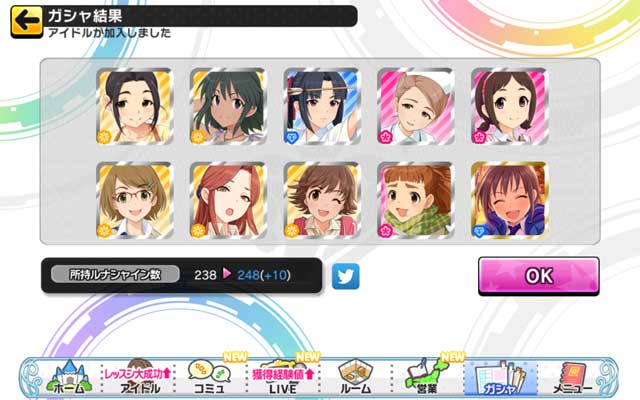Image resolution: width=640 pixels, height=400 pixels.
Task: Select the idol with red headband and braids
Action: coord(510,107)
